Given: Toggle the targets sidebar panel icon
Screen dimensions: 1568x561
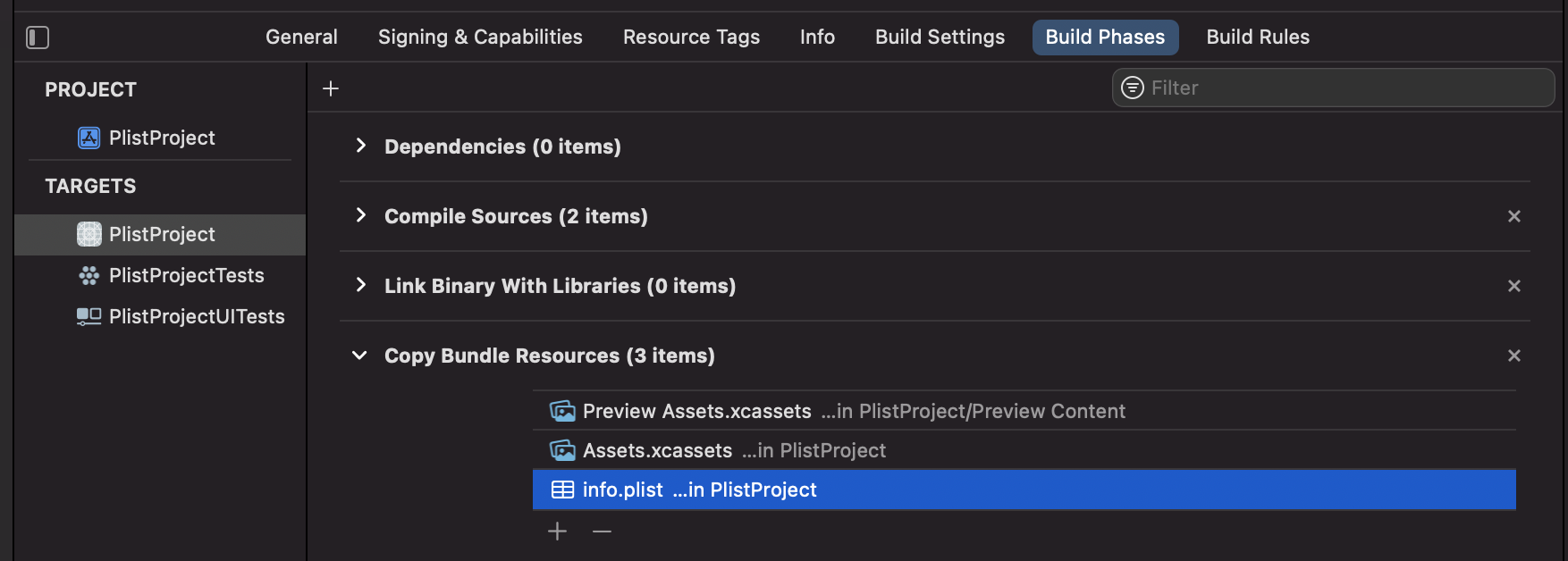Looking at the screenshot, I should (x=38, y=38).
